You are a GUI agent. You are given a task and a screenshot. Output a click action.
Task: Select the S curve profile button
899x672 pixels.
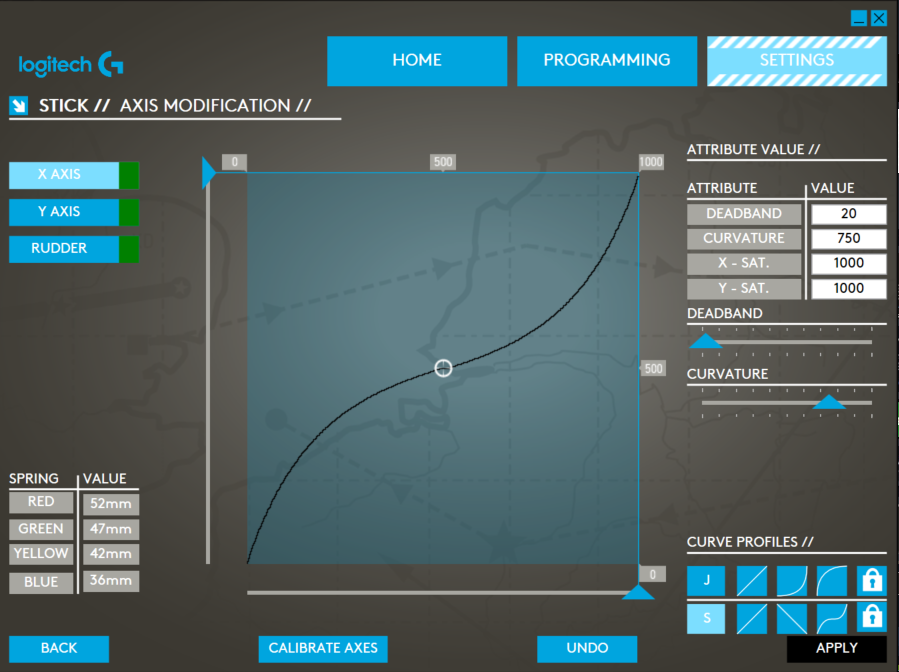706,618
